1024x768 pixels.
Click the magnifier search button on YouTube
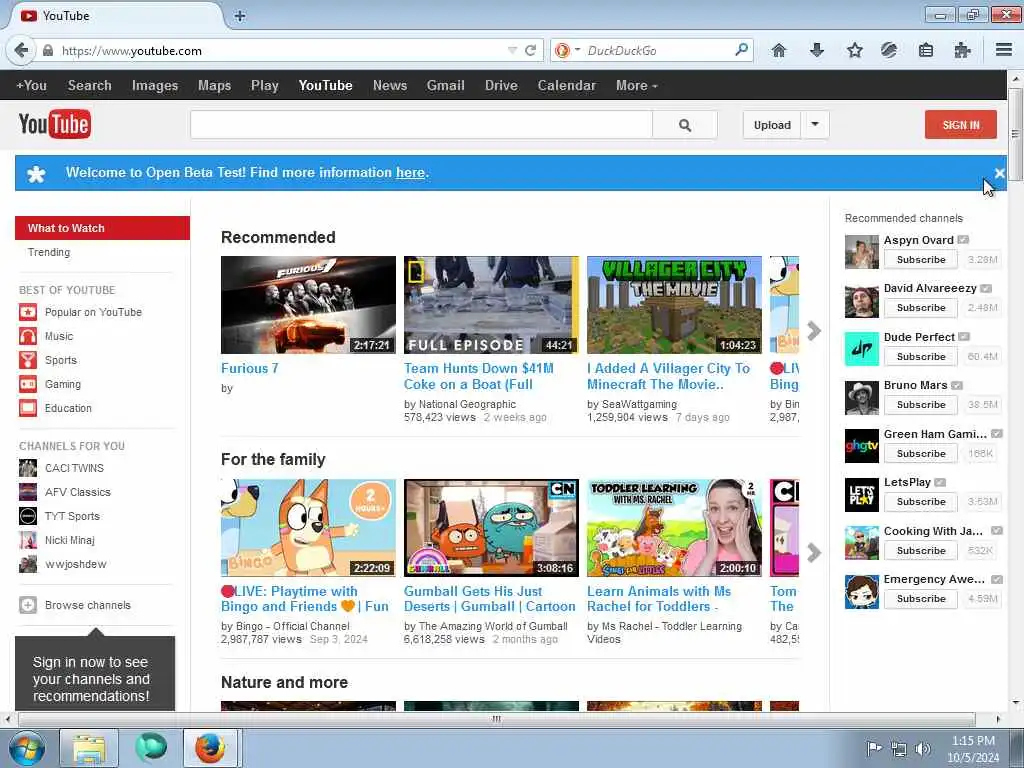click(x=684, y=125)
